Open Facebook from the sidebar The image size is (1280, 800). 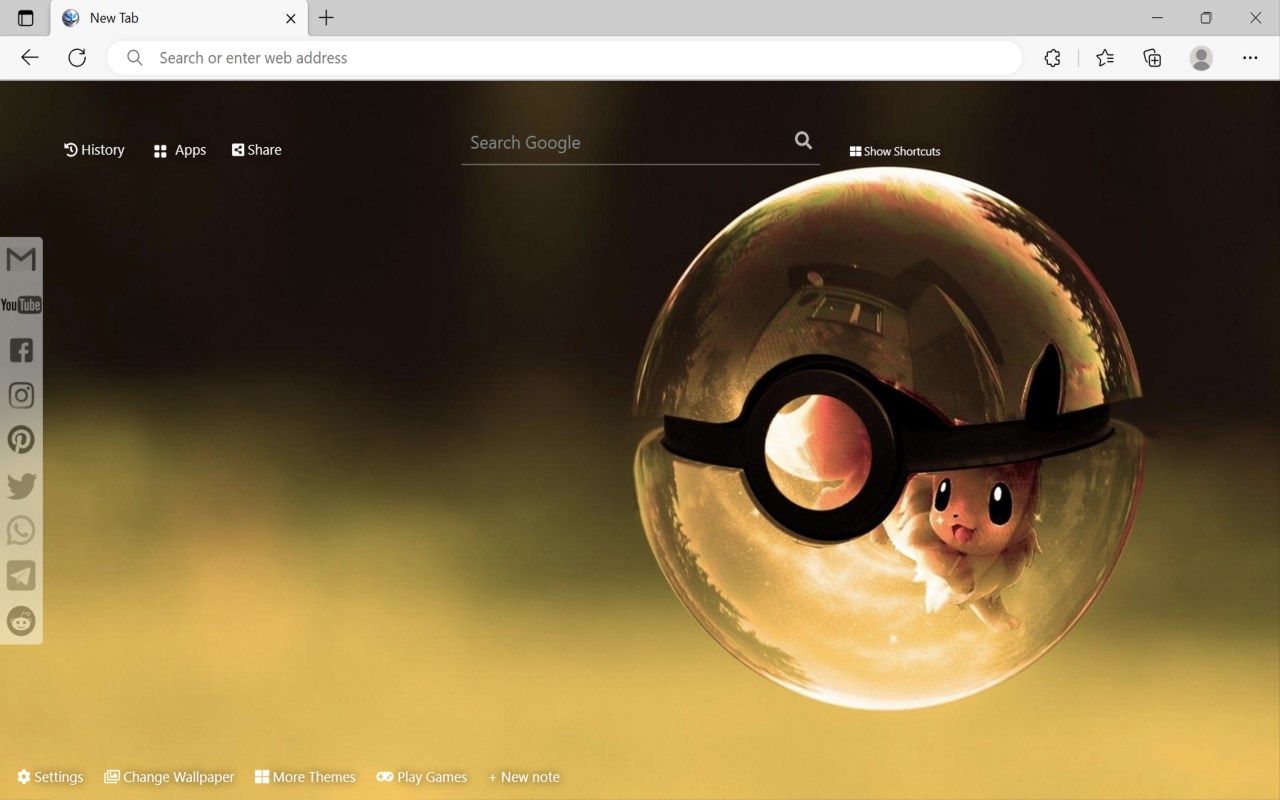[21, 350]
